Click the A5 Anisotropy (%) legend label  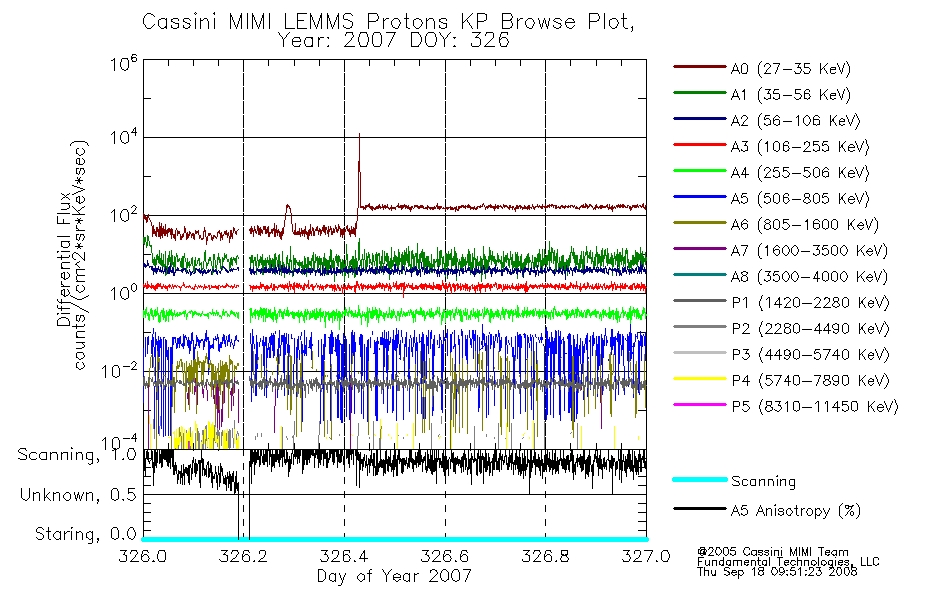click(796, 511)
